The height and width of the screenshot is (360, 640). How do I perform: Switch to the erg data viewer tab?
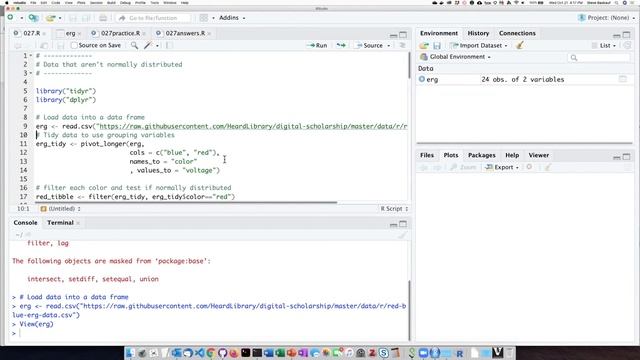point(69,33)
